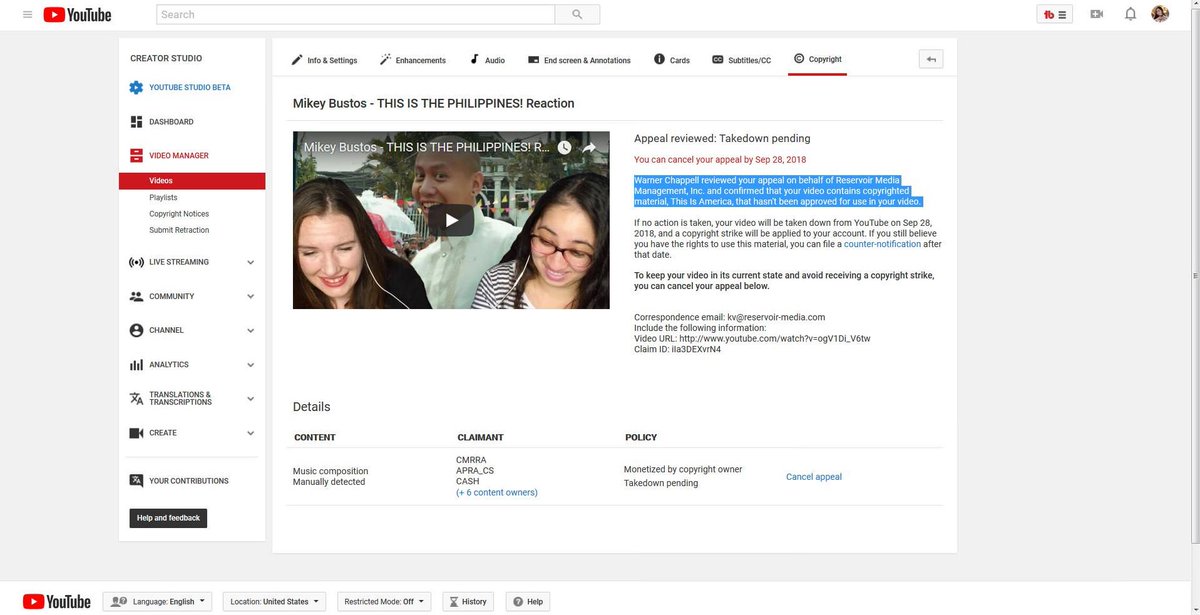
Task: Open the notifications bell
Action: pyautogui.click(x=1130, y=14)
